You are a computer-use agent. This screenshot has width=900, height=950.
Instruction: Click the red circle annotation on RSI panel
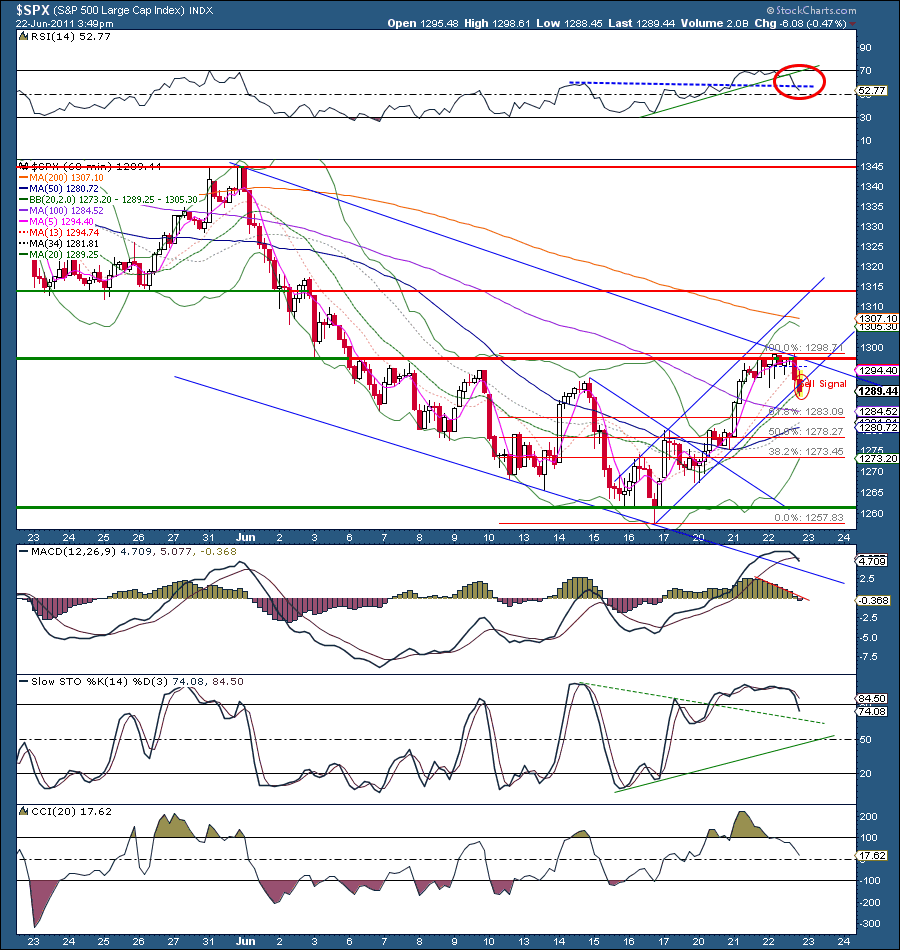[799, 80]
